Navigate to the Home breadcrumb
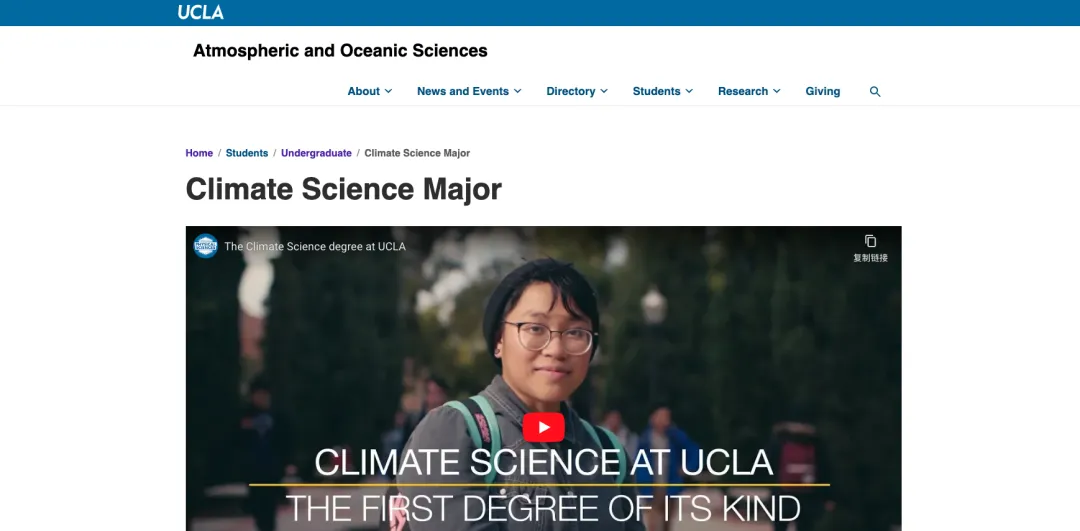The width and height of the screenshot is (1080, 531). [199, 153]
